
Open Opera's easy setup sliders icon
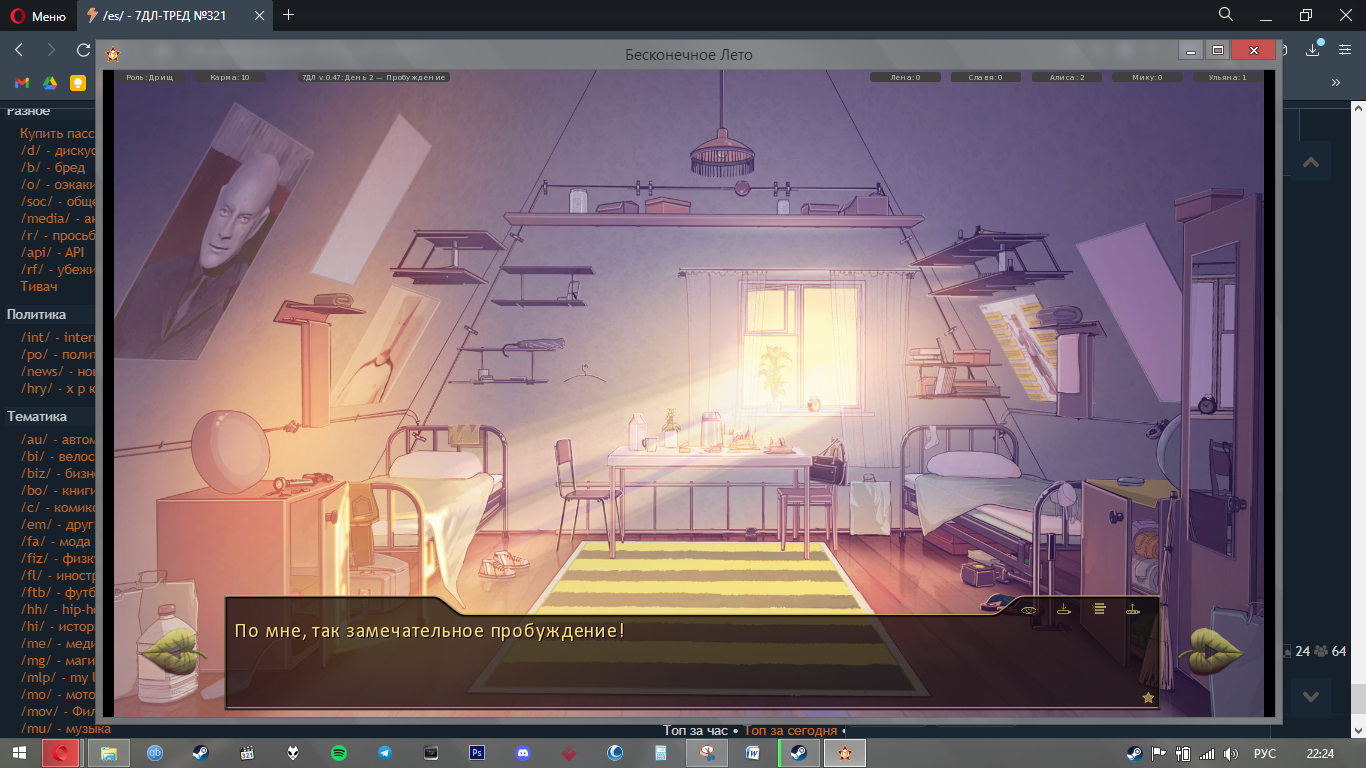[x=1345, y=50]
